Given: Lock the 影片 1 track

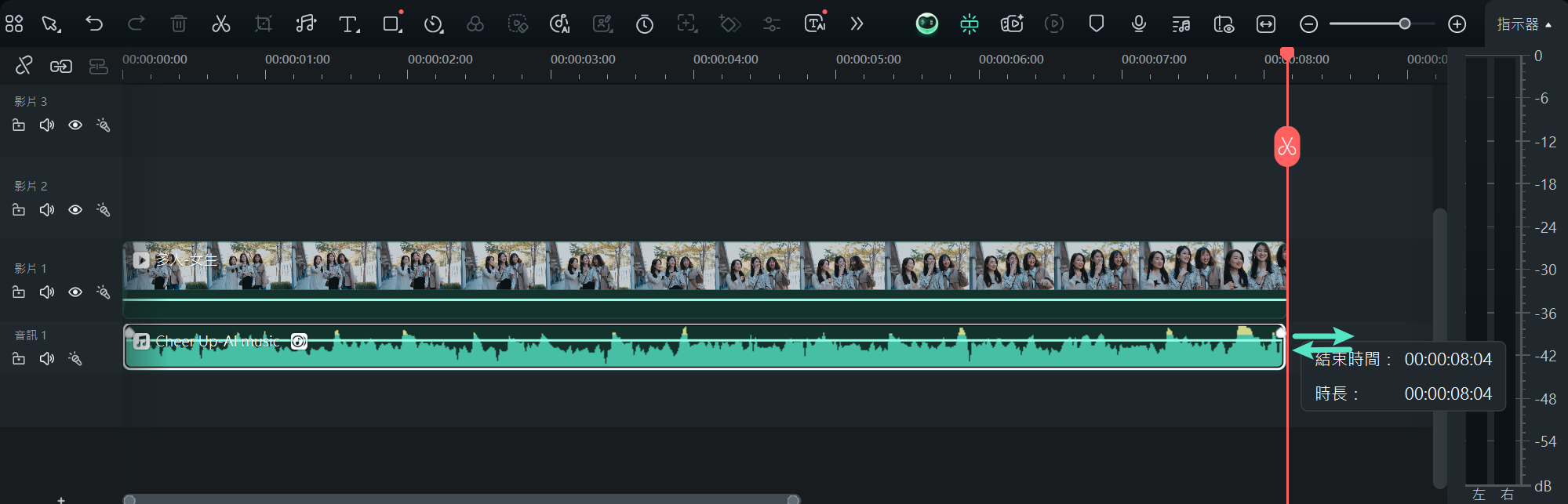Looking at the screenshot, I should tap(19, 292).
